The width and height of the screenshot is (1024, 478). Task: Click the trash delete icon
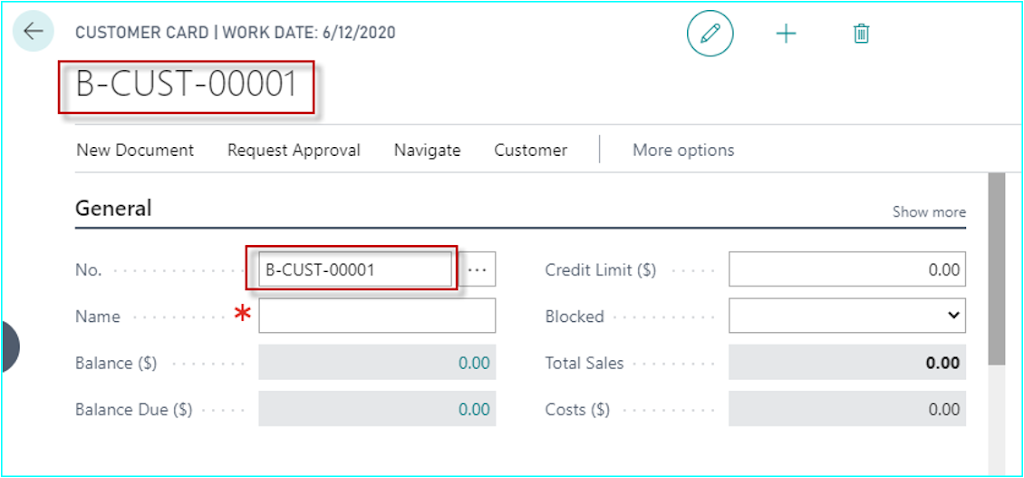pyautogui.click(x=861, y=33)
